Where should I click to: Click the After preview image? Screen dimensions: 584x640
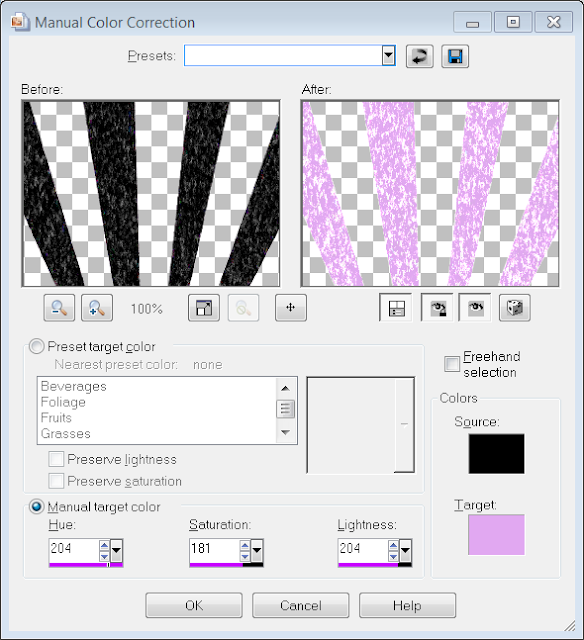pos(430,193)
